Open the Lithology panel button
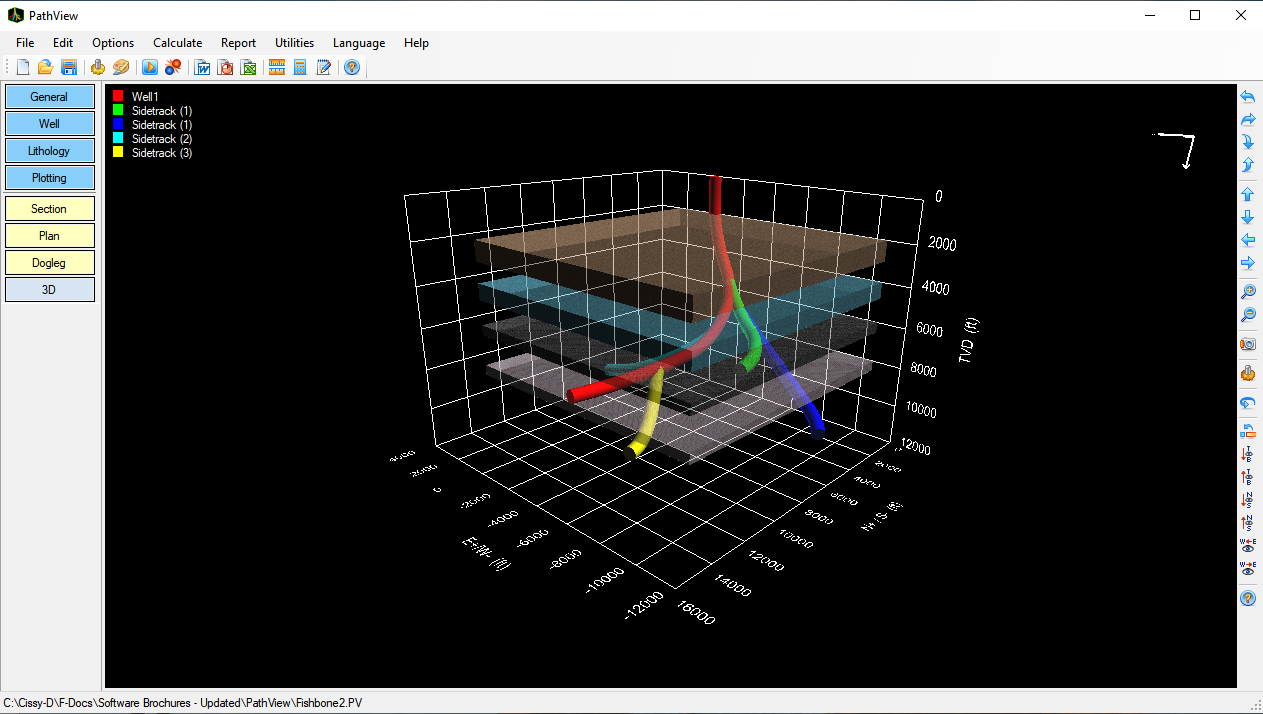The width and height of the screenshot is (1263, 714). click(x=49, y=151)
